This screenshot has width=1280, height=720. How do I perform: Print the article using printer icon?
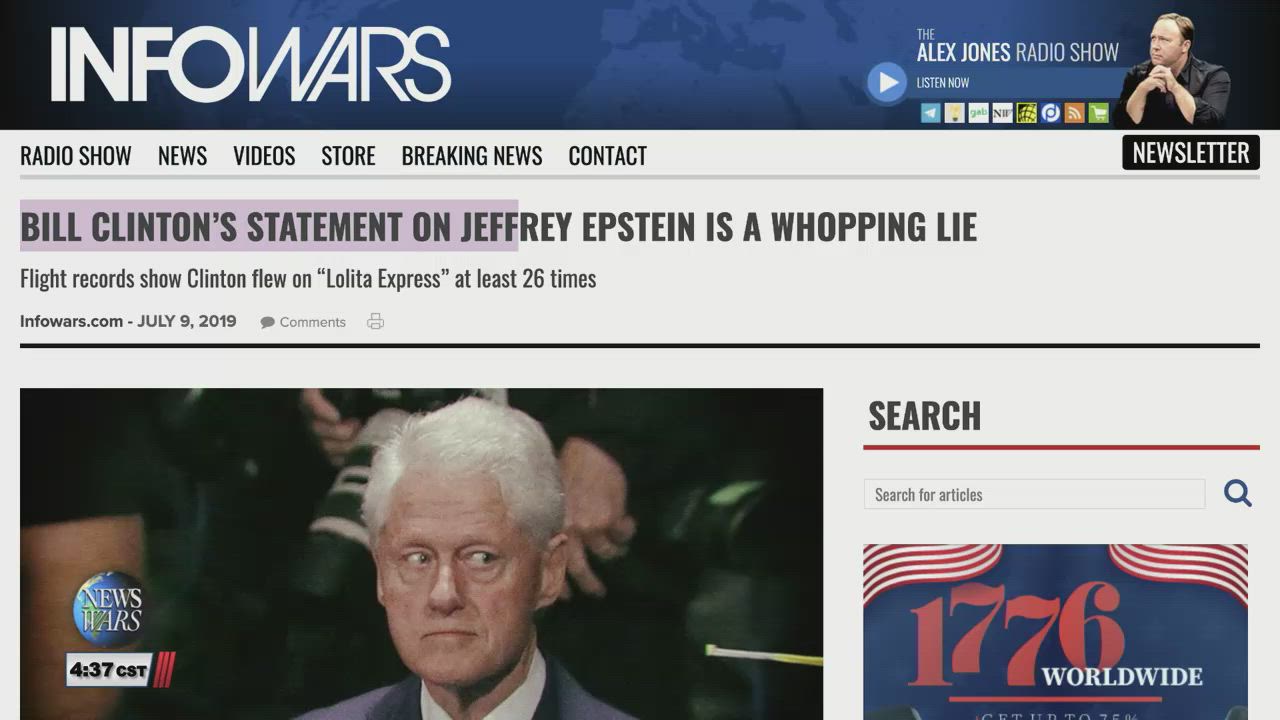click(x=376, y=322)
